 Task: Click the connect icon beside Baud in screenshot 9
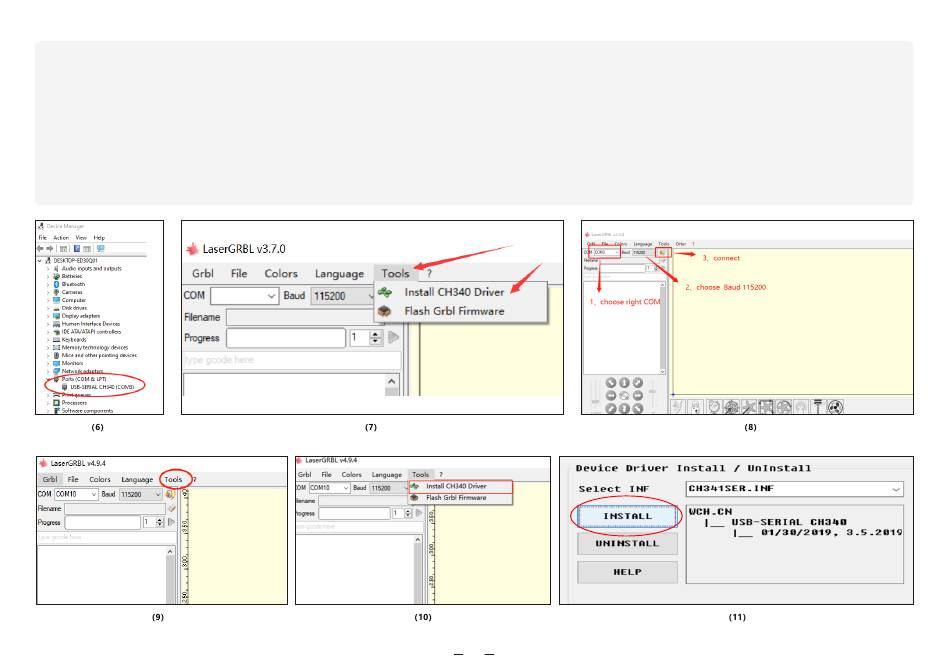(170, 494)
